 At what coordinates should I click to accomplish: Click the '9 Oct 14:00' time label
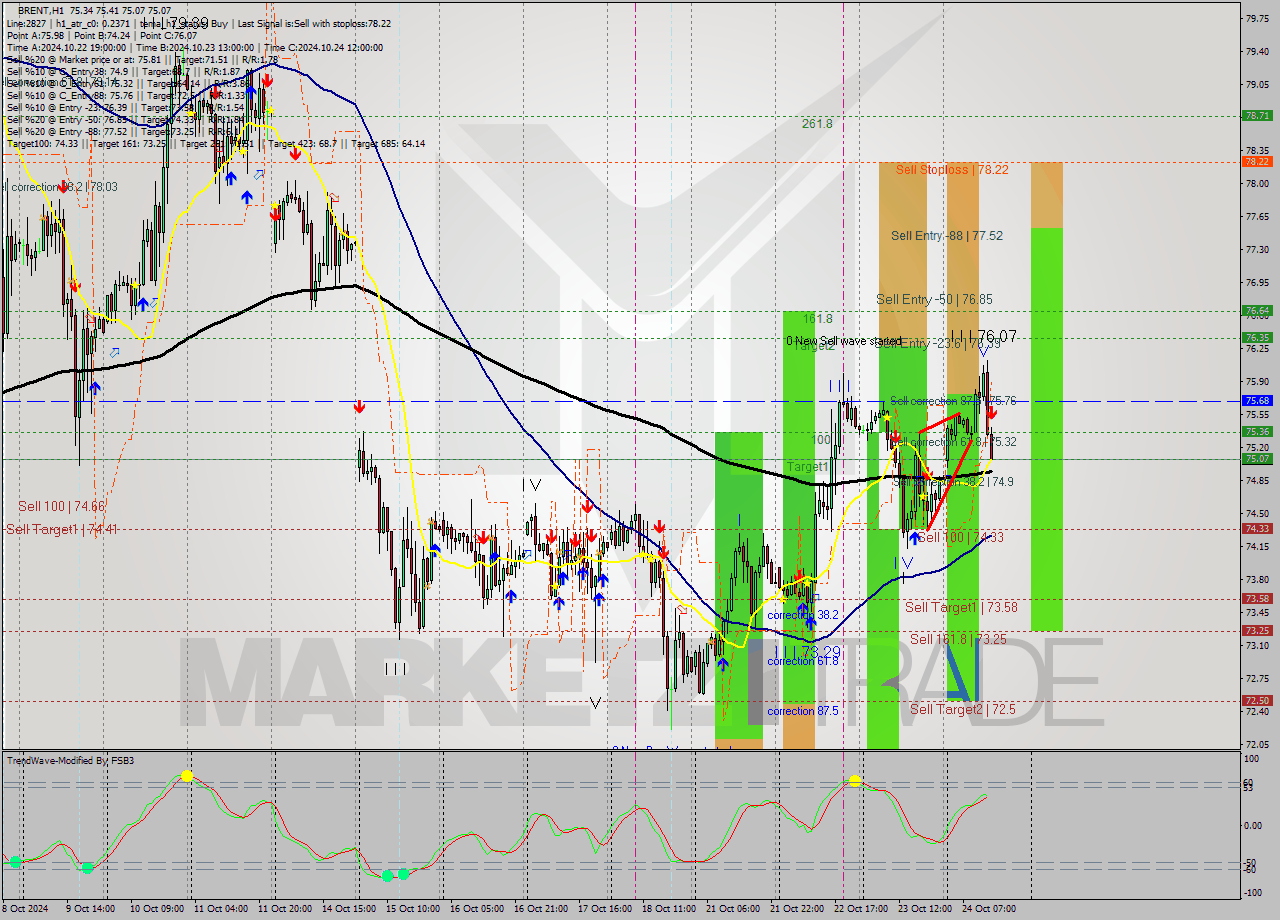91,909
